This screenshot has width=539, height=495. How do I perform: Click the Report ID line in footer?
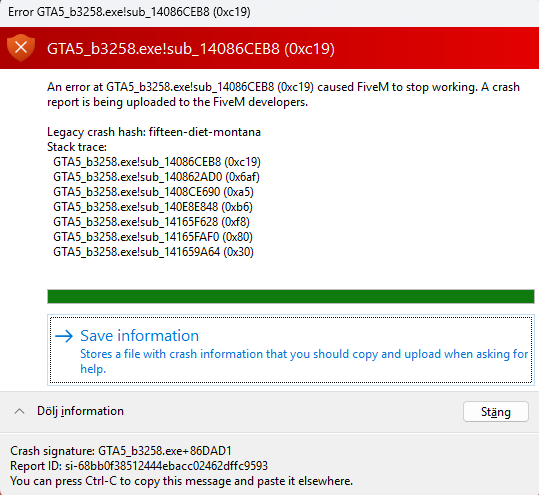139,466
